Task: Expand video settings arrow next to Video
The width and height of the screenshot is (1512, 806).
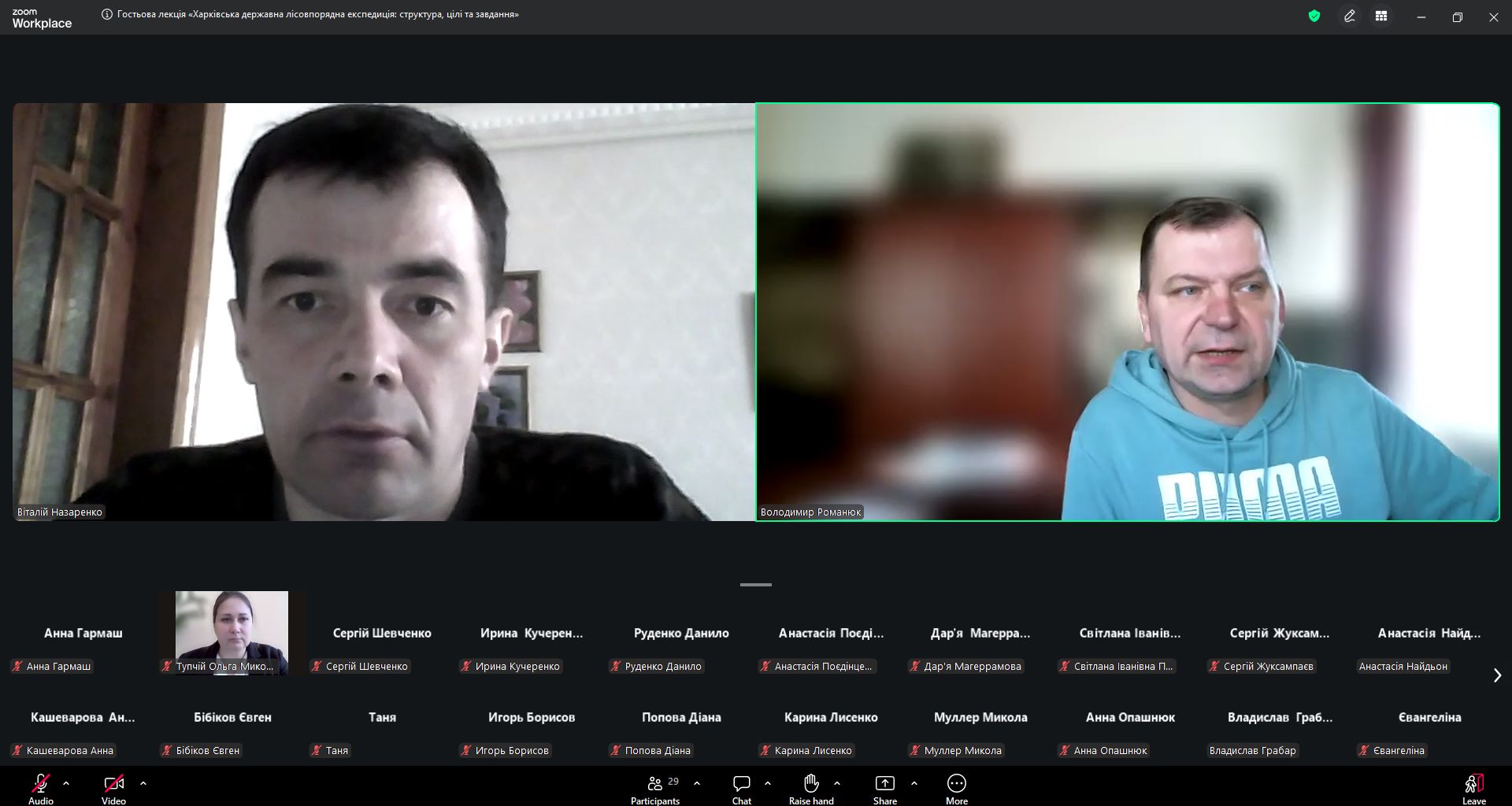Action: [143, 783]
